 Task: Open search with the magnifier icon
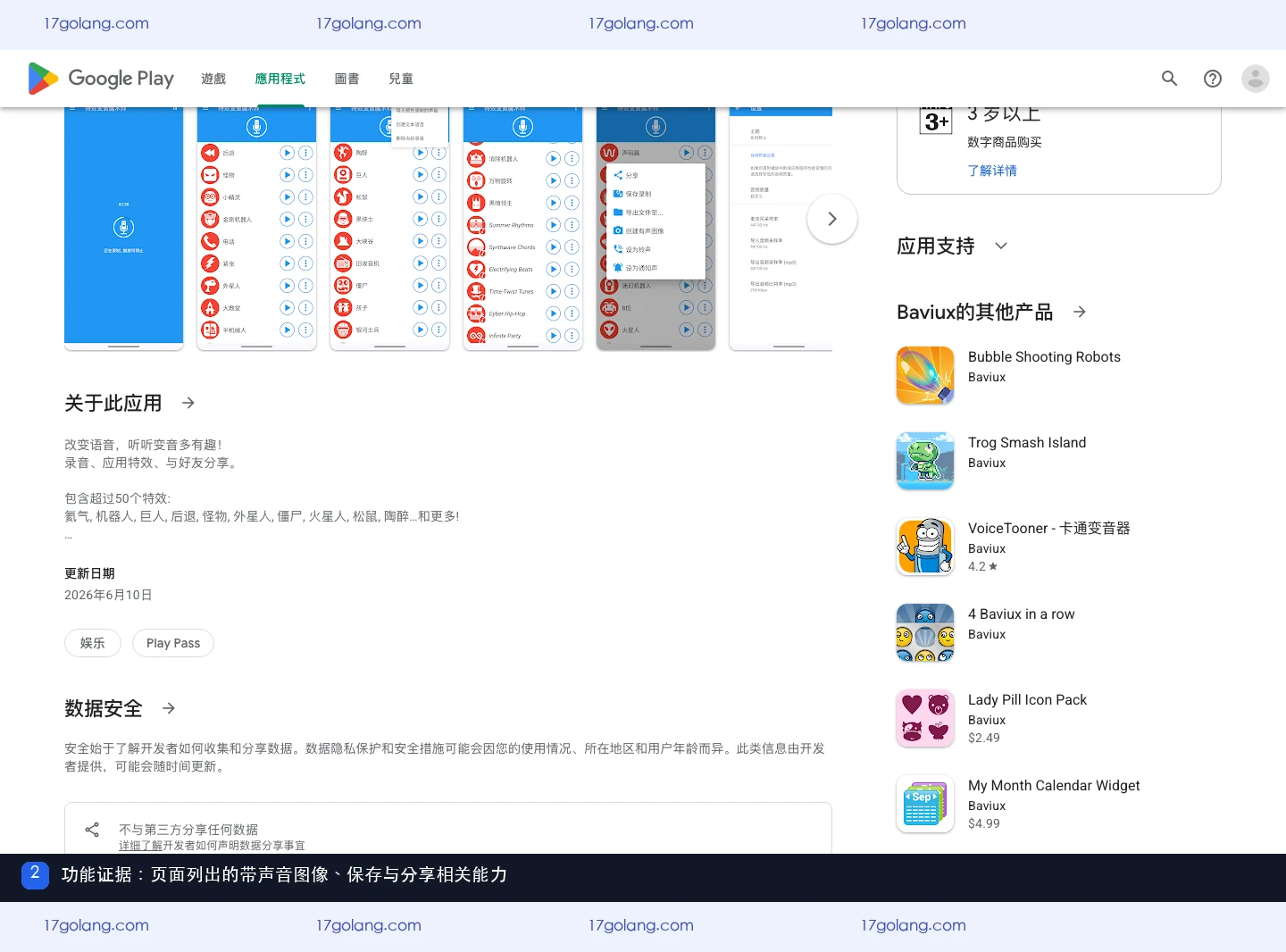point(1169,79)
